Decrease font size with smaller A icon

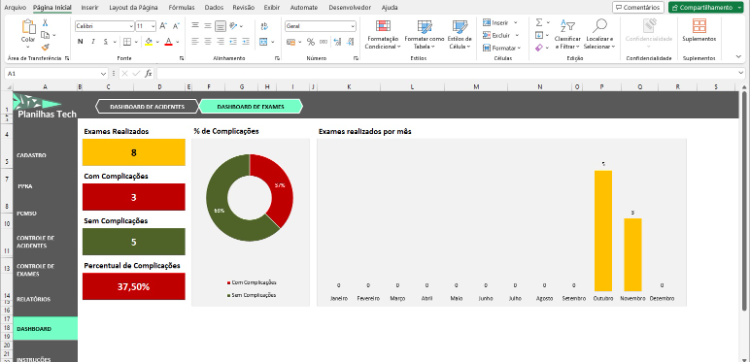point(176,26)
